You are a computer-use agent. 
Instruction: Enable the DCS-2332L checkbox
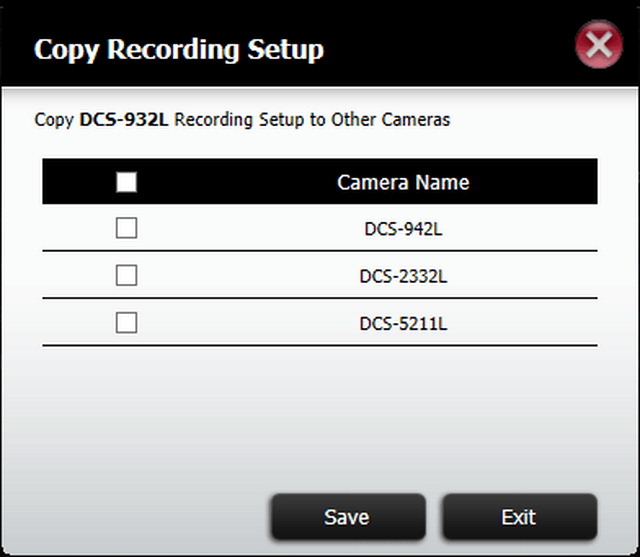pos(127,275)
